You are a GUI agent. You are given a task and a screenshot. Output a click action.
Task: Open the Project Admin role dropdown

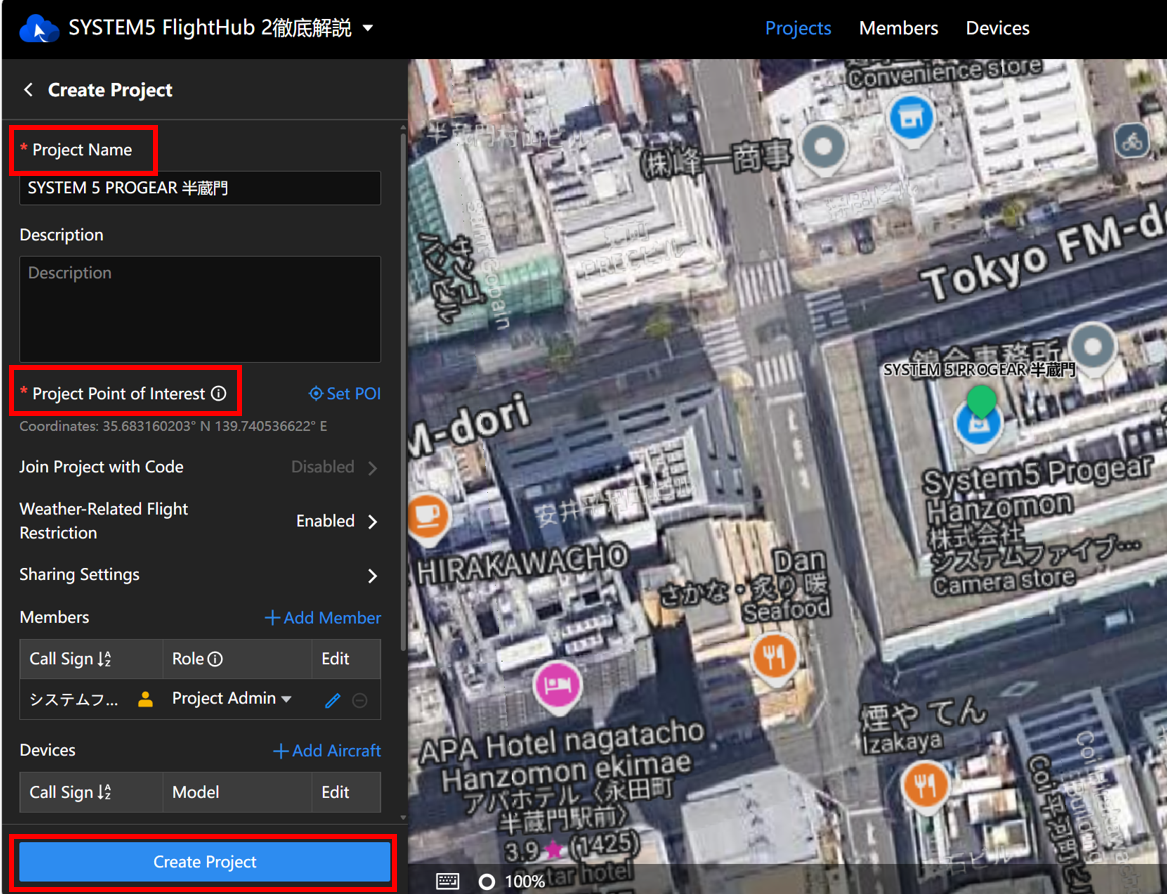click(x=231, y=699)
